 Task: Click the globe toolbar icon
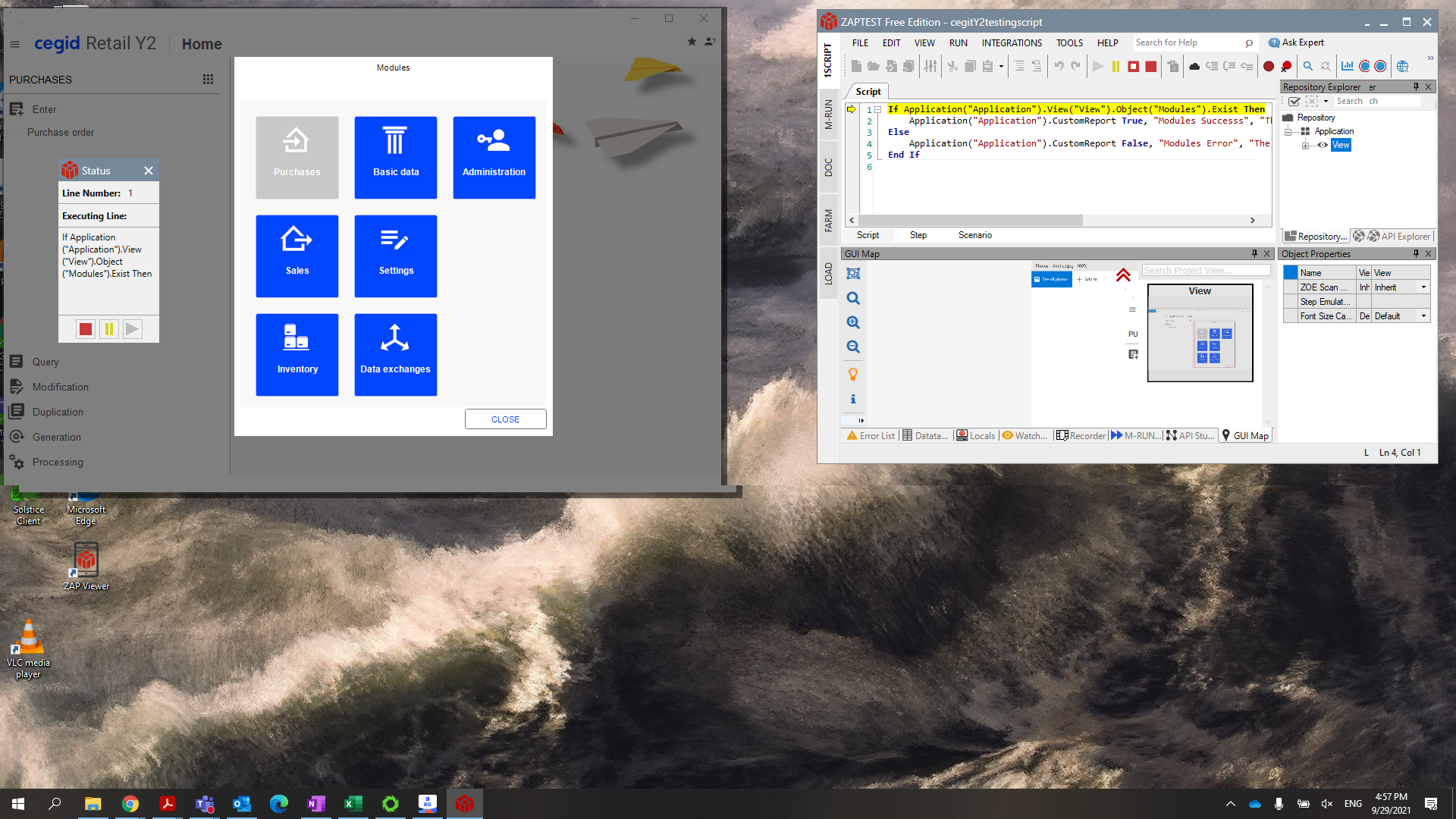pos(1402,67)
